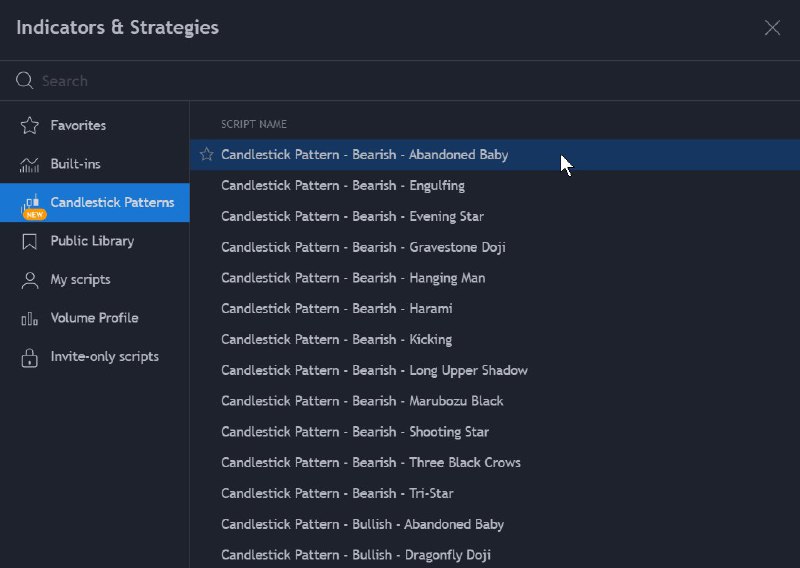Add Bearish Three Black Crows indicator

(495, 462)
